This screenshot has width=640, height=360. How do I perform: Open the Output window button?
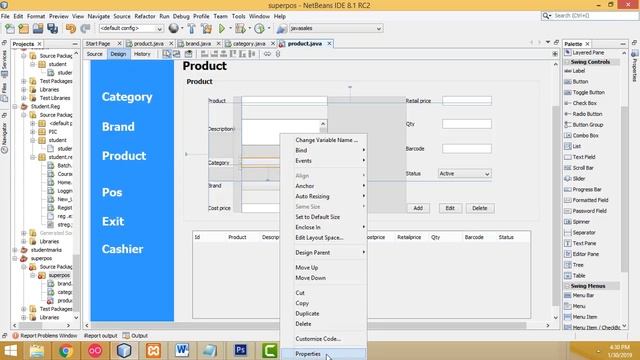(136, 336)
